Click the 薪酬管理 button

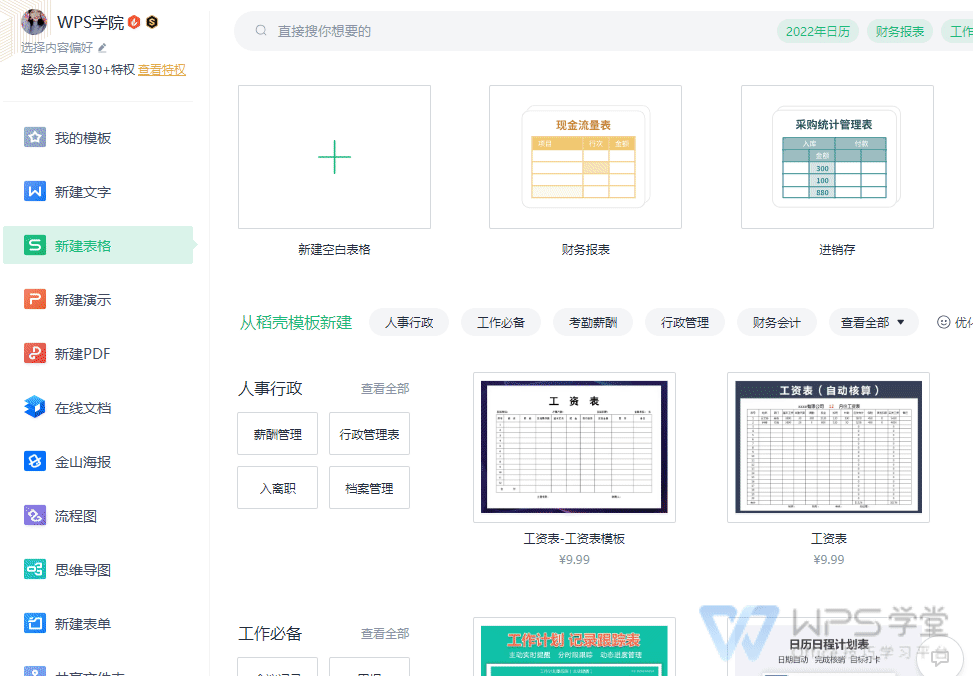pyautogui.click(x=277, y=434)
